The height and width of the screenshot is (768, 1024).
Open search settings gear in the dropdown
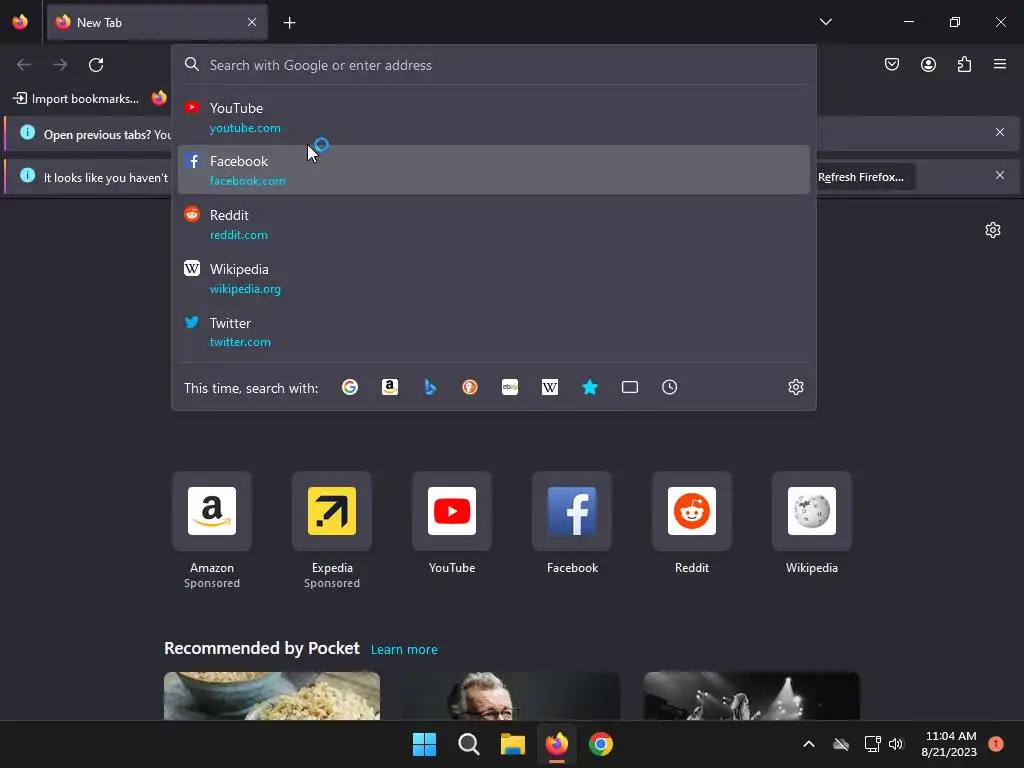[795, 387]
